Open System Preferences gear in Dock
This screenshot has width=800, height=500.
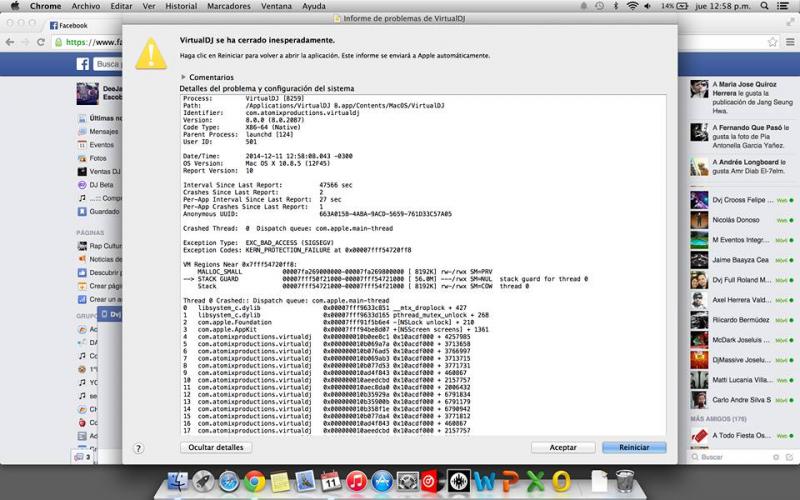pos(408,481)
